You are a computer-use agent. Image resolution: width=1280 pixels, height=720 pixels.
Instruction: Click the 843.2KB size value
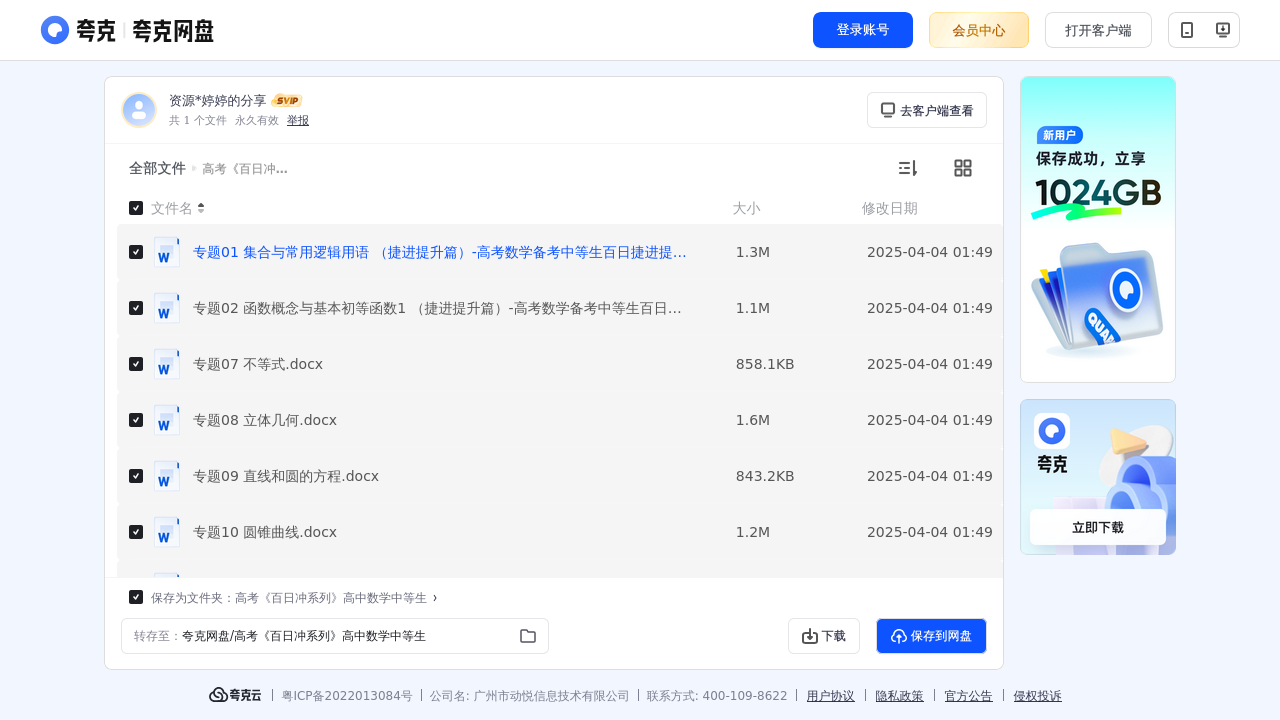point(765,476)
